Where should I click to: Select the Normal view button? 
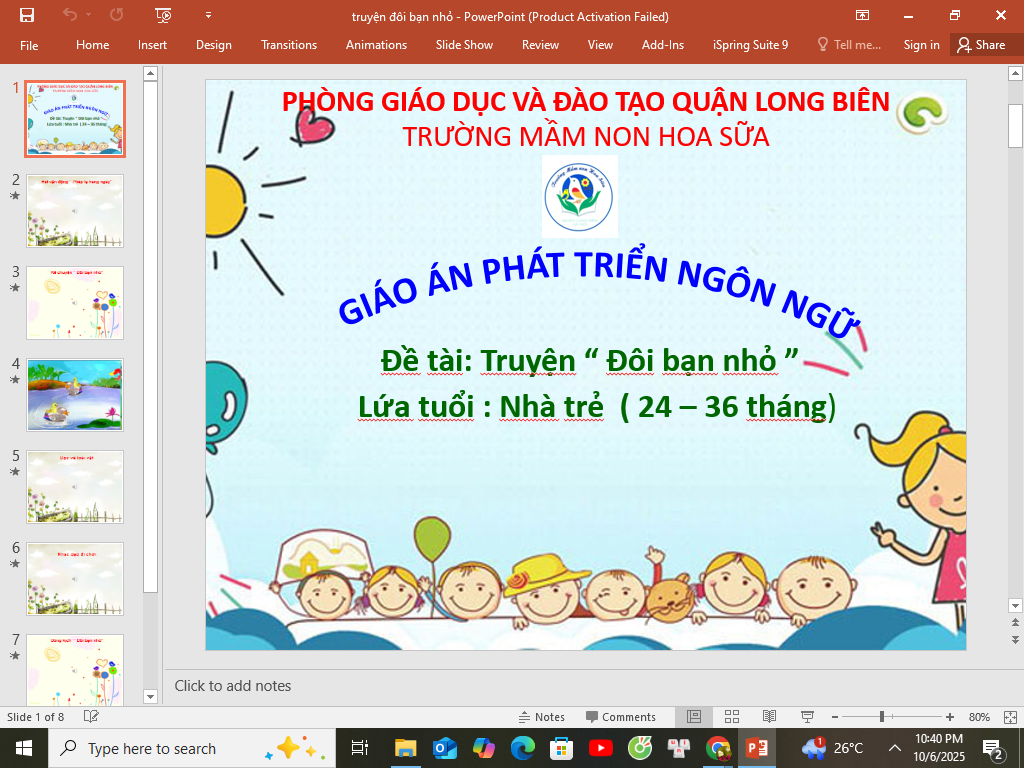point(694,717)
